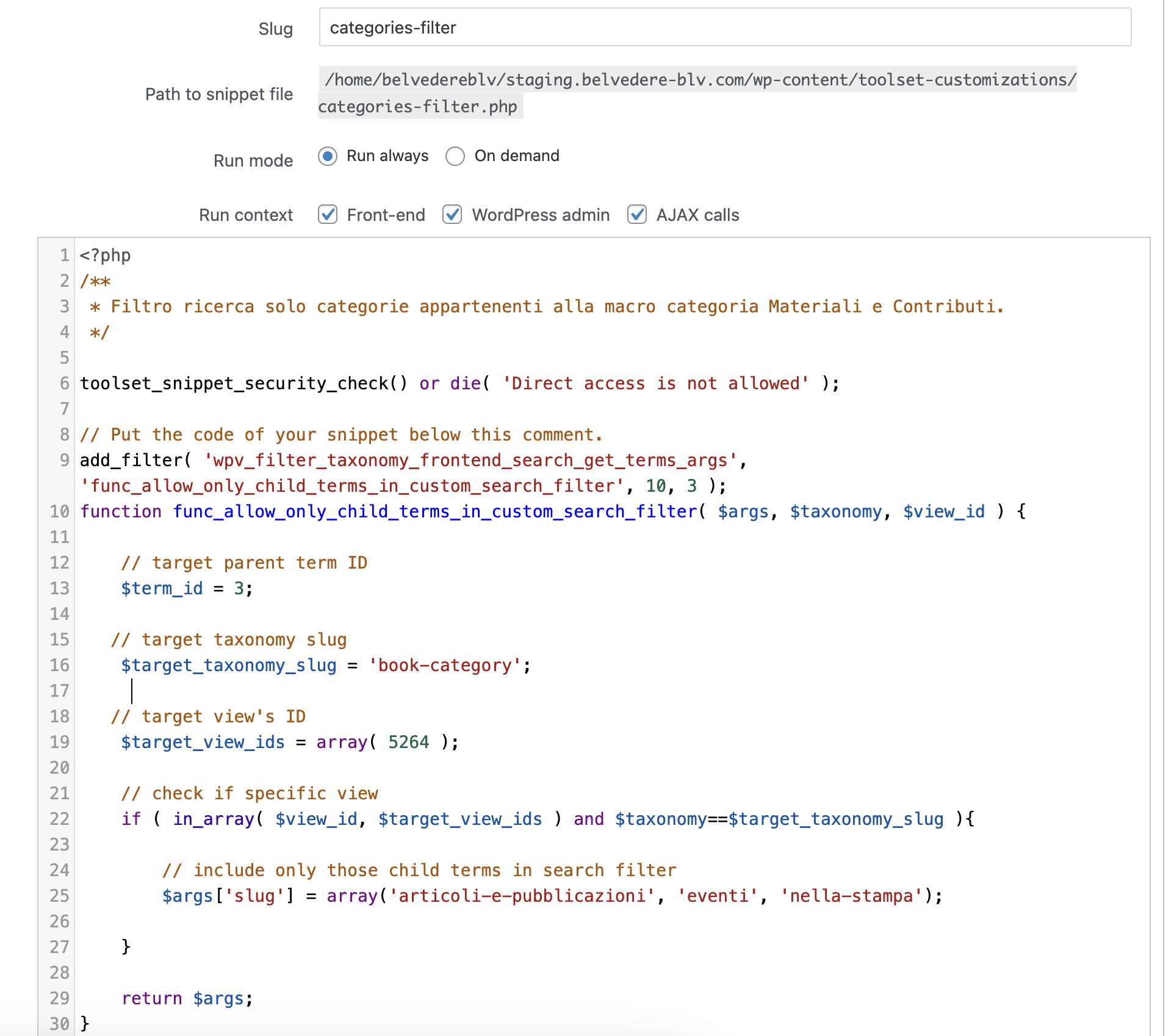This screenshot has width=1174, height=1036.
Task: Click the Slug input field
Action: click(x=724, y=27)
